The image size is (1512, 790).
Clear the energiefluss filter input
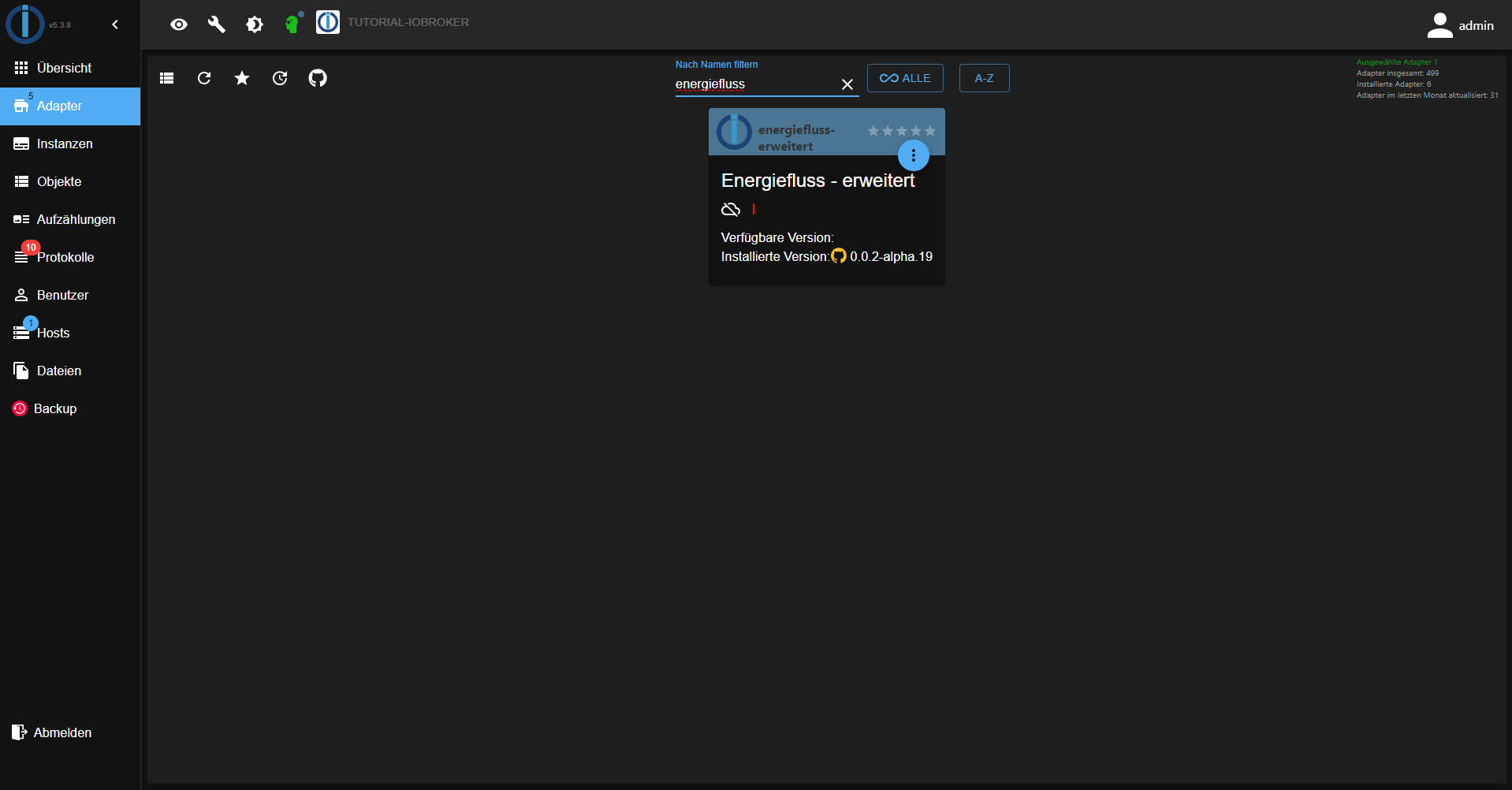[x=848, y=84]
